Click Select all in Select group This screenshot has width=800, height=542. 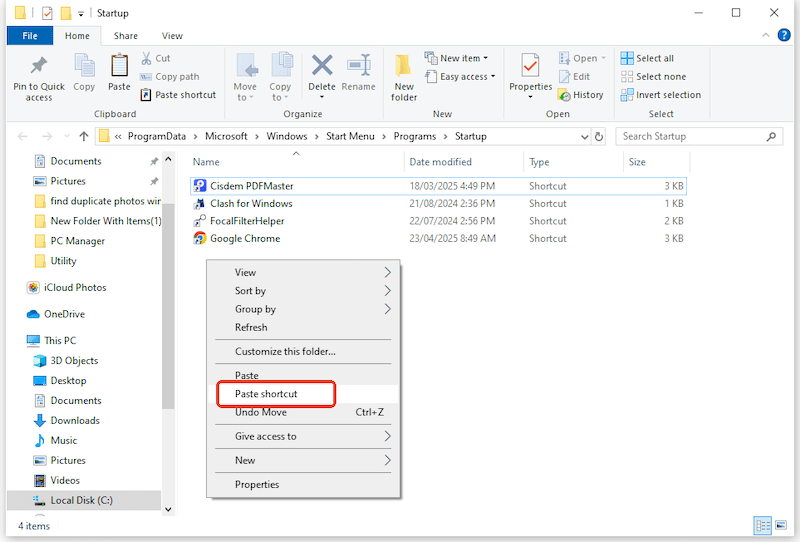647,59
